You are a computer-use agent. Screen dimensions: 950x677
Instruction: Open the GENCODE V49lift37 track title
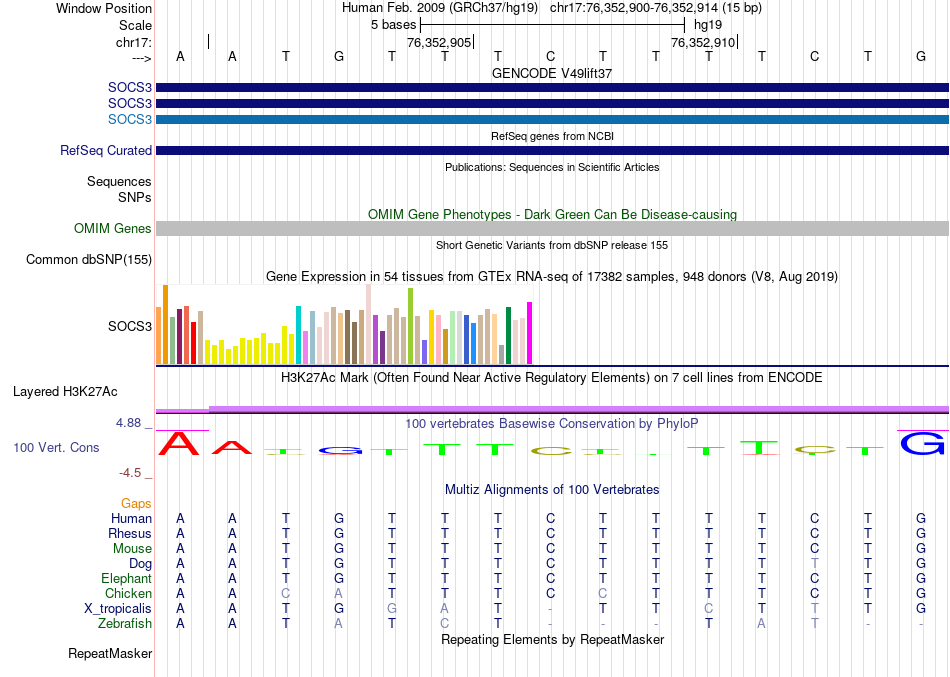tap(552, 73)
